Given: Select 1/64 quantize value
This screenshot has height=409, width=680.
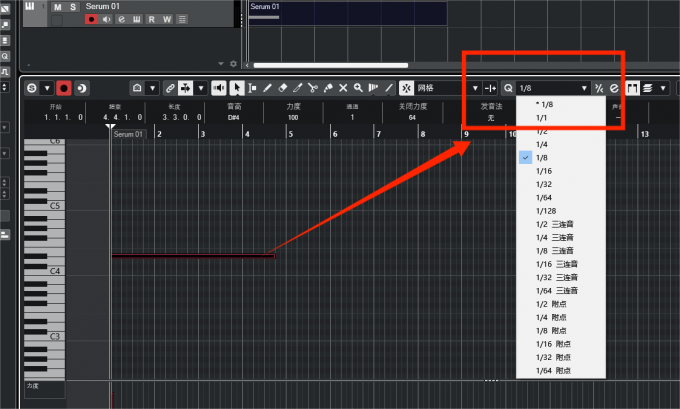Looking at the screenshot, I should click(x=561, y=198).
